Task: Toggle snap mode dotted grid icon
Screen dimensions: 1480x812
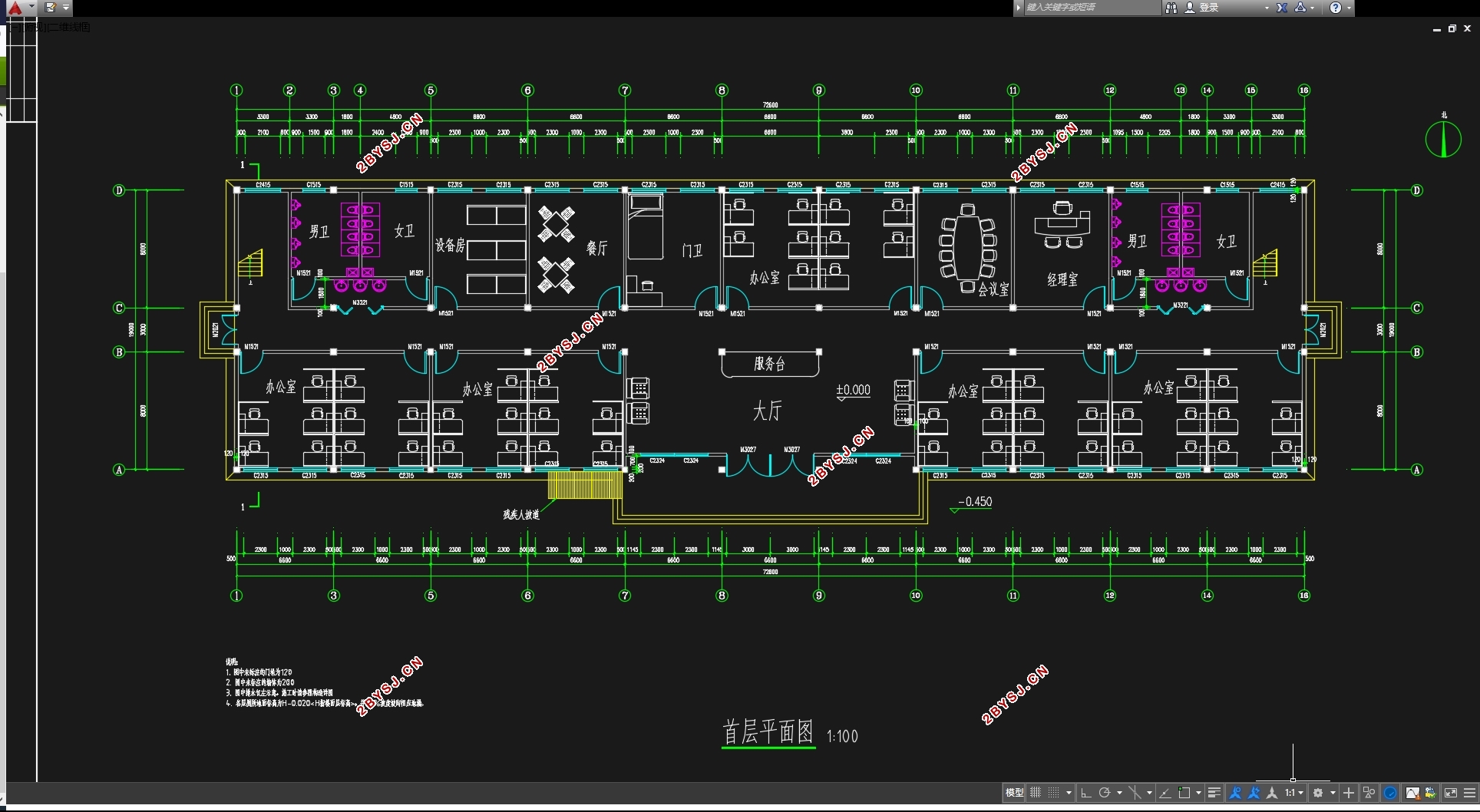Action: coord(1053,793)
